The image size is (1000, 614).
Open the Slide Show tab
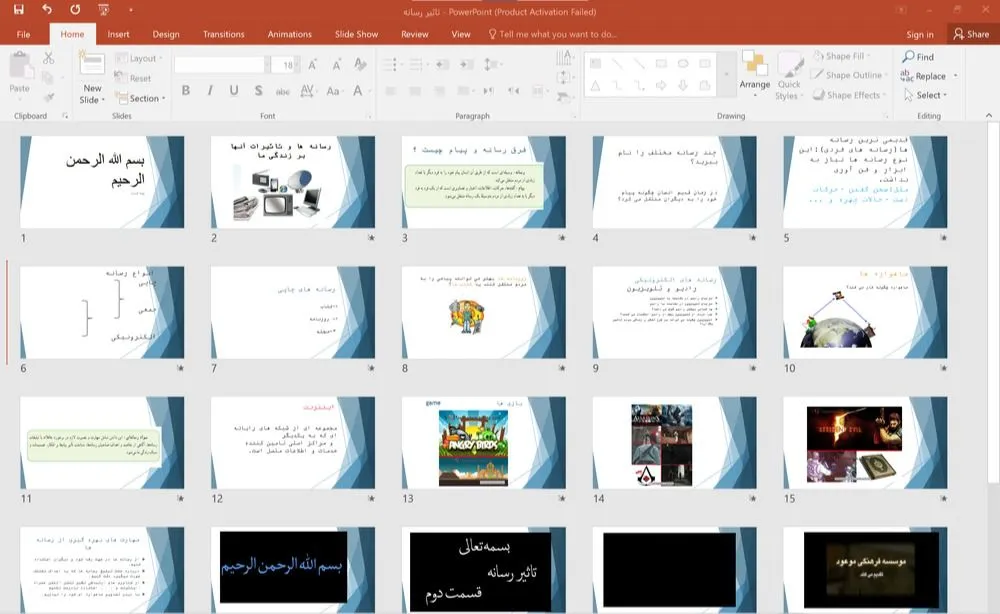[356, 34]
